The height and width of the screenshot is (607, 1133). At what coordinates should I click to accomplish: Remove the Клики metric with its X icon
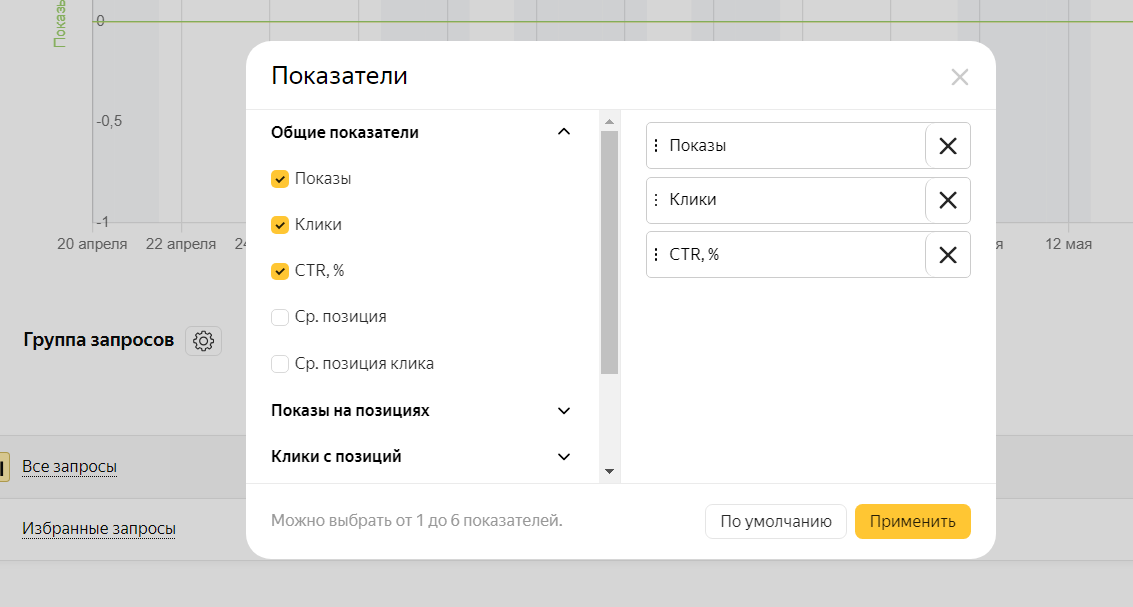pos(947,199)
